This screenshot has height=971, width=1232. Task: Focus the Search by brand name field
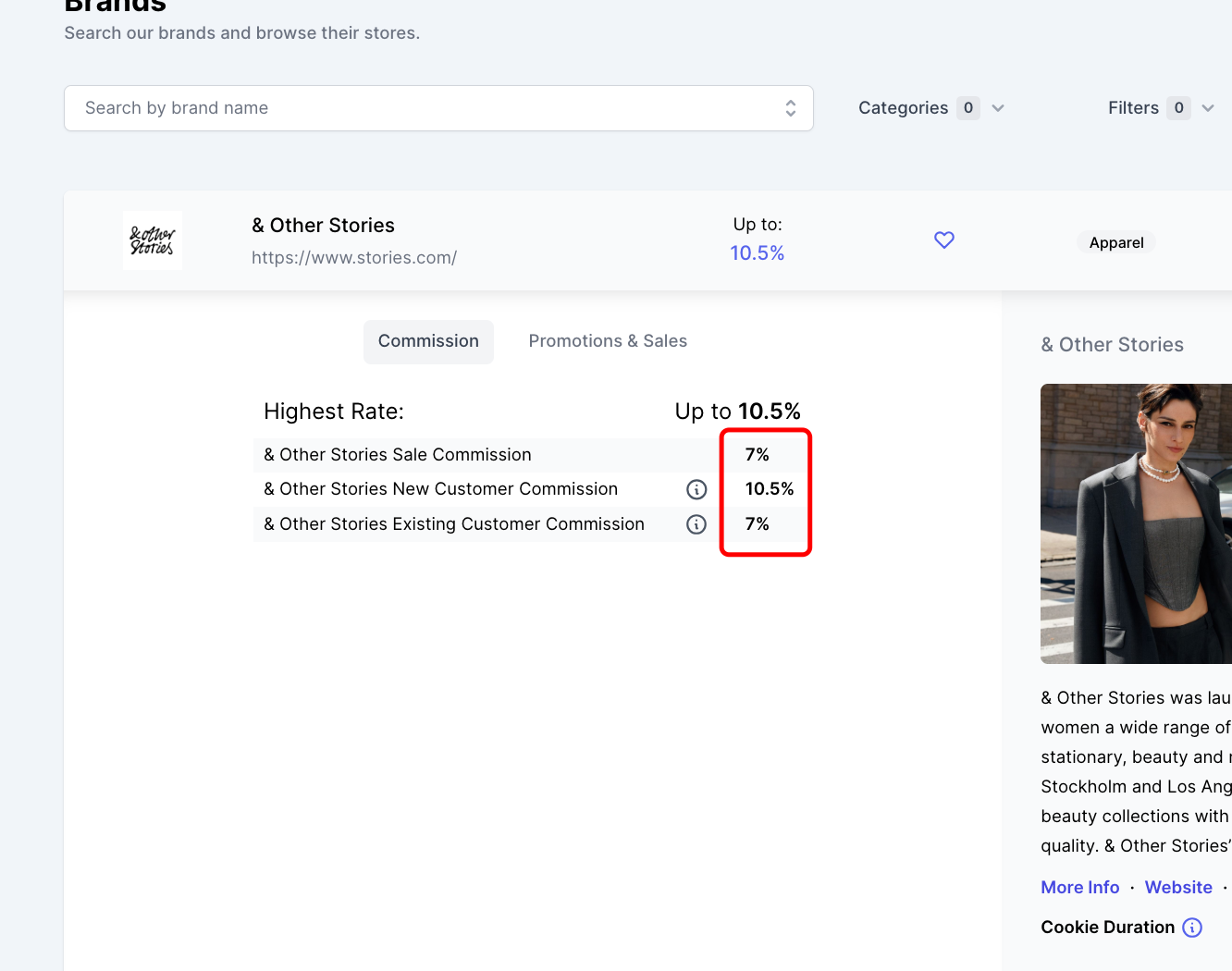pos(438,108)
